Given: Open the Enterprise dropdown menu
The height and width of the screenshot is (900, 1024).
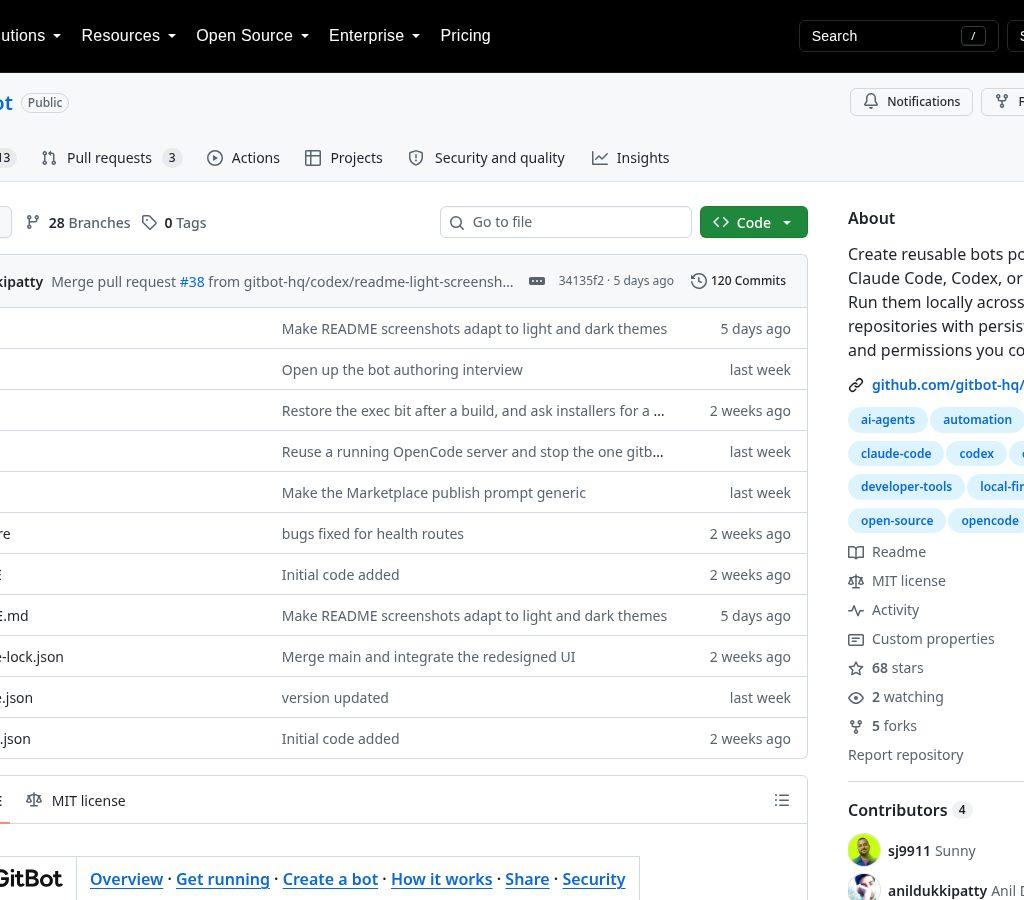Looking at the screenshot, I should tap(374, 35).
